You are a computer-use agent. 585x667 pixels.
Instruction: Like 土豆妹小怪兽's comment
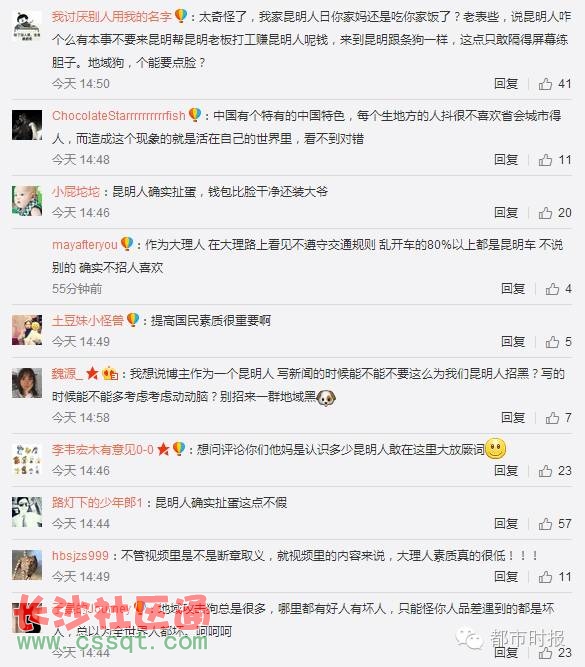[x=552, y=342]
